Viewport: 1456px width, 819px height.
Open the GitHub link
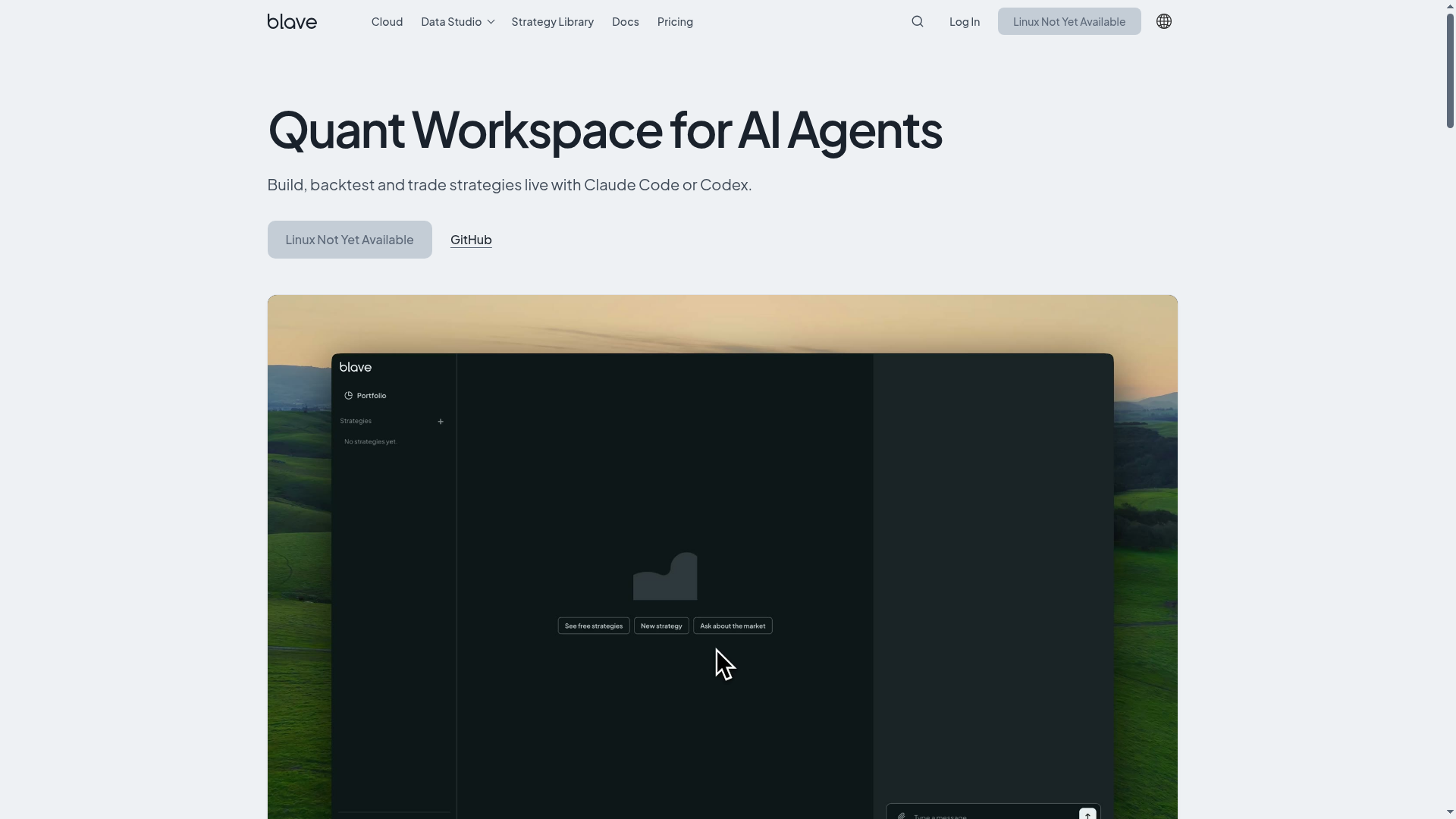(x=471, y=240)
